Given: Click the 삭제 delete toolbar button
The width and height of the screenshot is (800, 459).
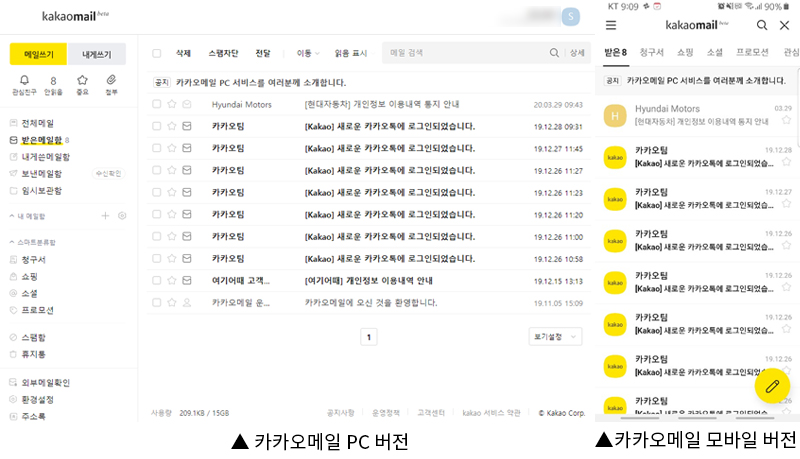Looking at the screenshot, I should tap(183, 53).
